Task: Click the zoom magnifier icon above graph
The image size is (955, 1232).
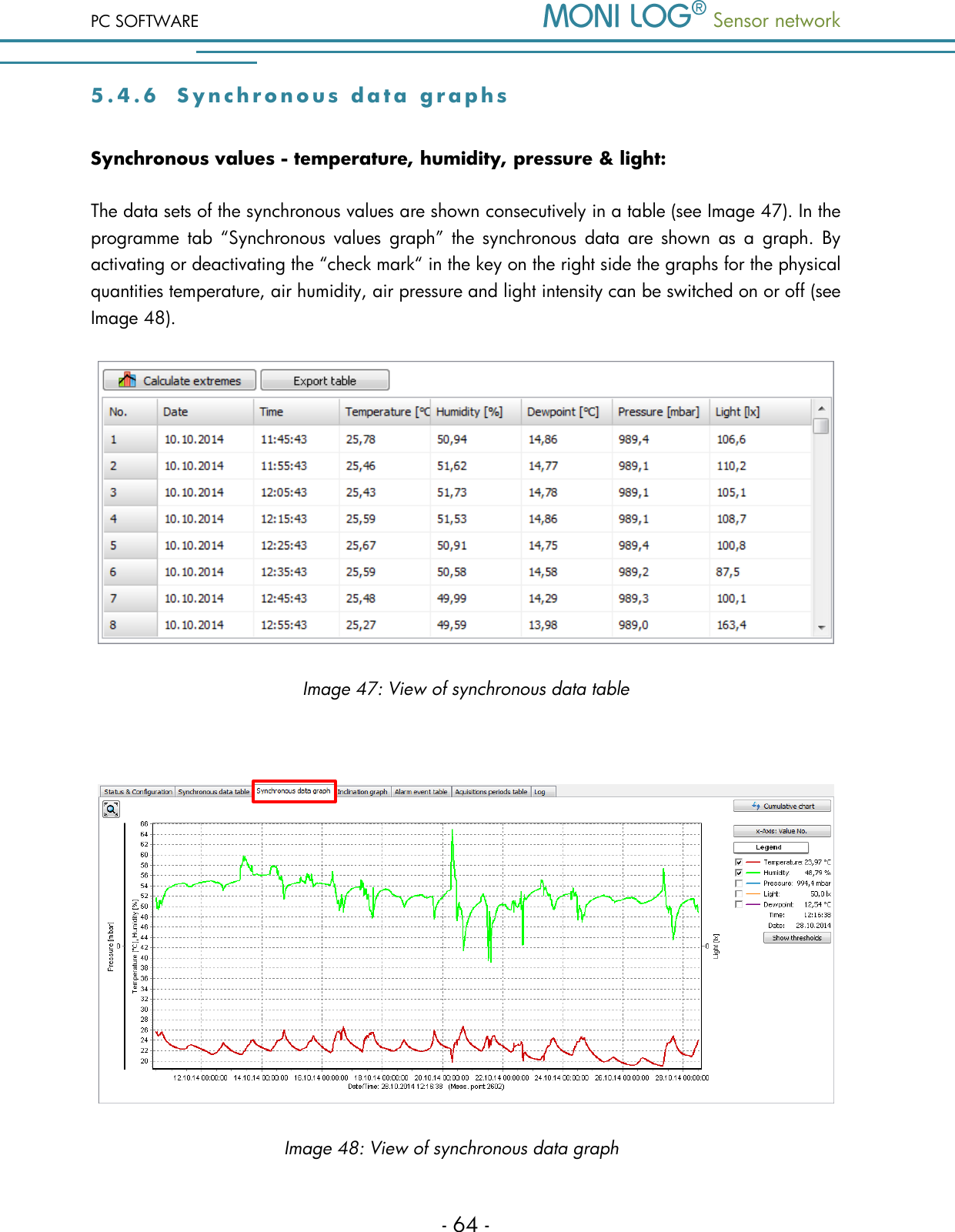Action: 112,809
